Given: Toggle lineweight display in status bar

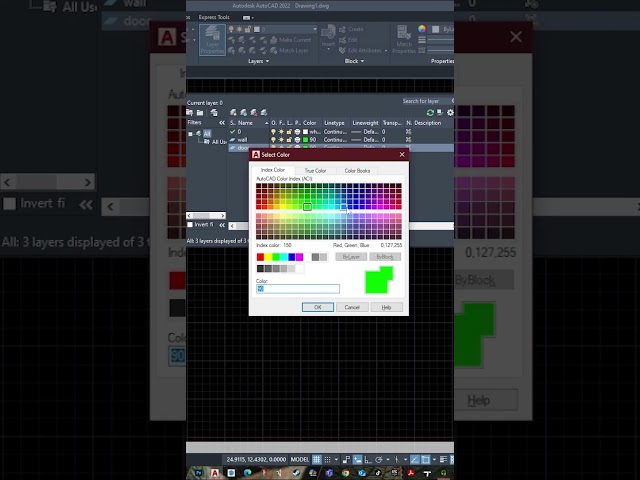Looking at the screenshot, I should [443, 460].
